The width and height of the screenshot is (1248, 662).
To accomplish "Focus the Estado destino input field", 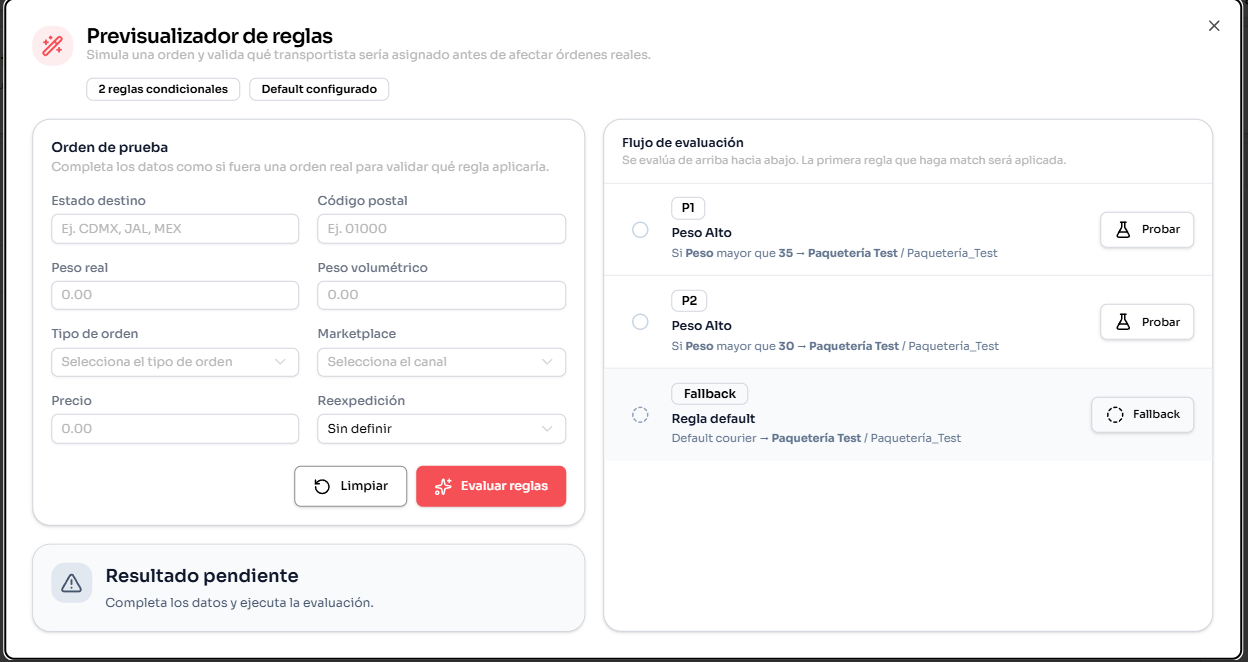I will tap(175, 229).
